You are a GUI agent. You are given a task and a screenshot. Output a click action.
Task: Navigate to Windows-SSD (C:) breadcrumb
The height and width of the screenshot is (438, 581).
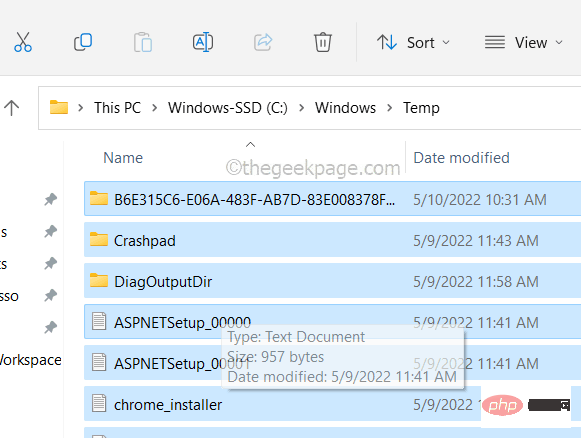click(x=228, y=108)
